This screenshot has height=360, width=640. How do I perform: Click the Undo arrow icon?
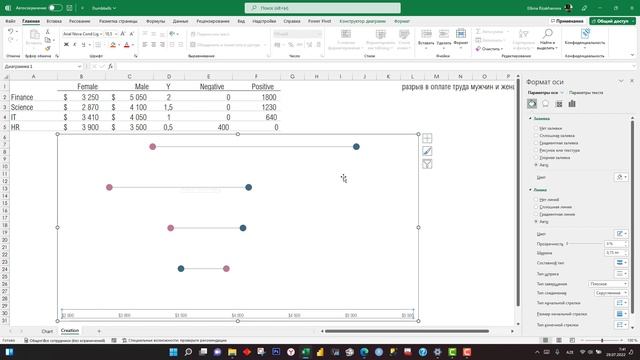coord(10,31)
